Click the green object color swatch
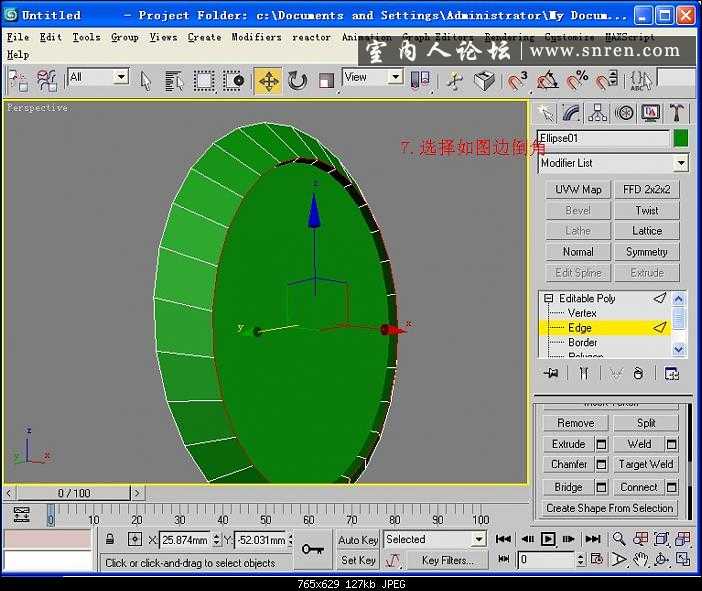702x591 pixels. 681,138
